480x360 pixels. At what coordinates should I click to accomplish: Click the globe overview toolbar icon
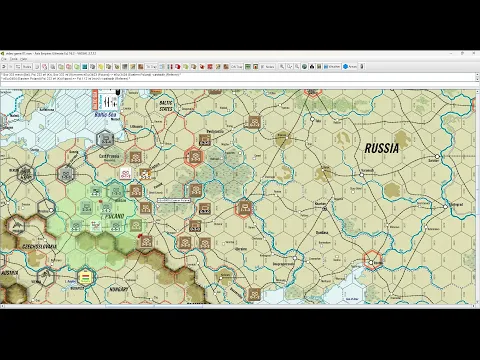304,67
